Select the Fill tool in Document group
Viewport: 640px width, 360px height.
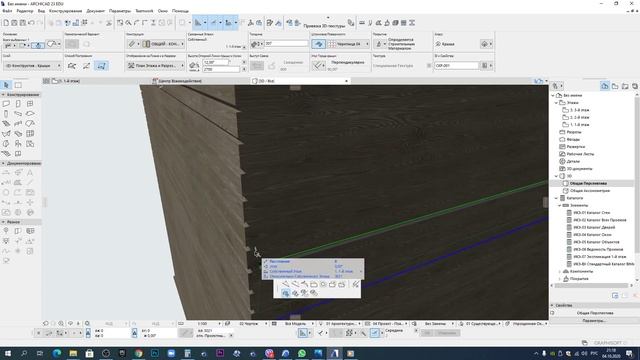pyautogui.click(x=18, y=182)
